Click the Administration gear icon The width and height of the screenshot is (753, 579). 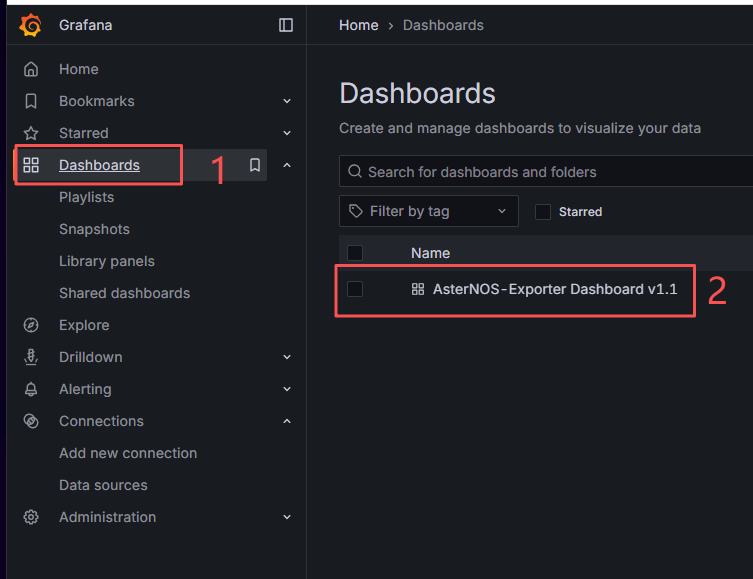point(31,517)
